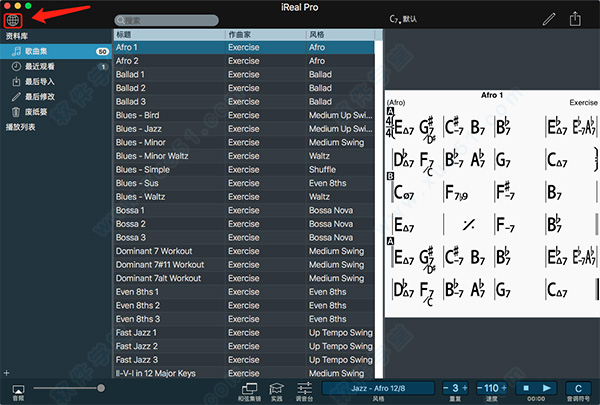Select the Ballad 1 song row
600x405 pixels.
(244, 75)
